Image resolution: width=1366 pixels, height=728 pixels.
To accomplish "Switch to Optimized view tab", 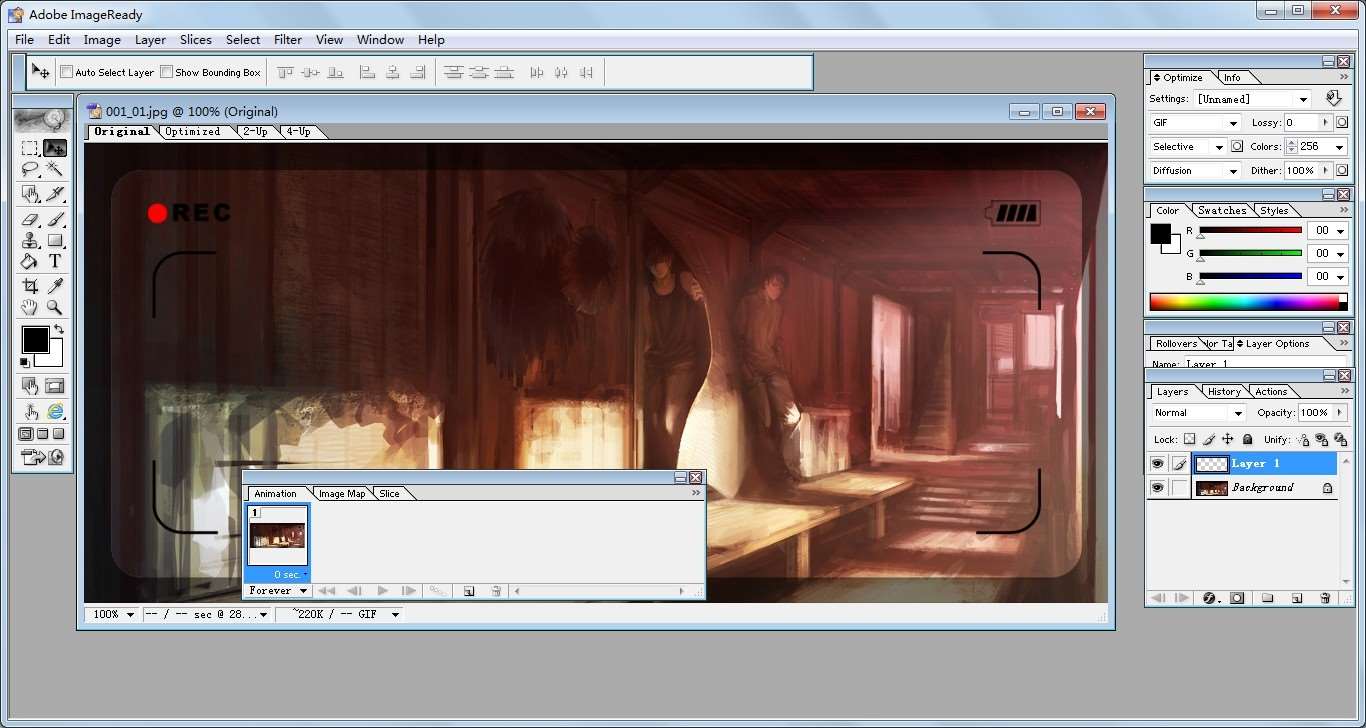I will coord(193,131).
